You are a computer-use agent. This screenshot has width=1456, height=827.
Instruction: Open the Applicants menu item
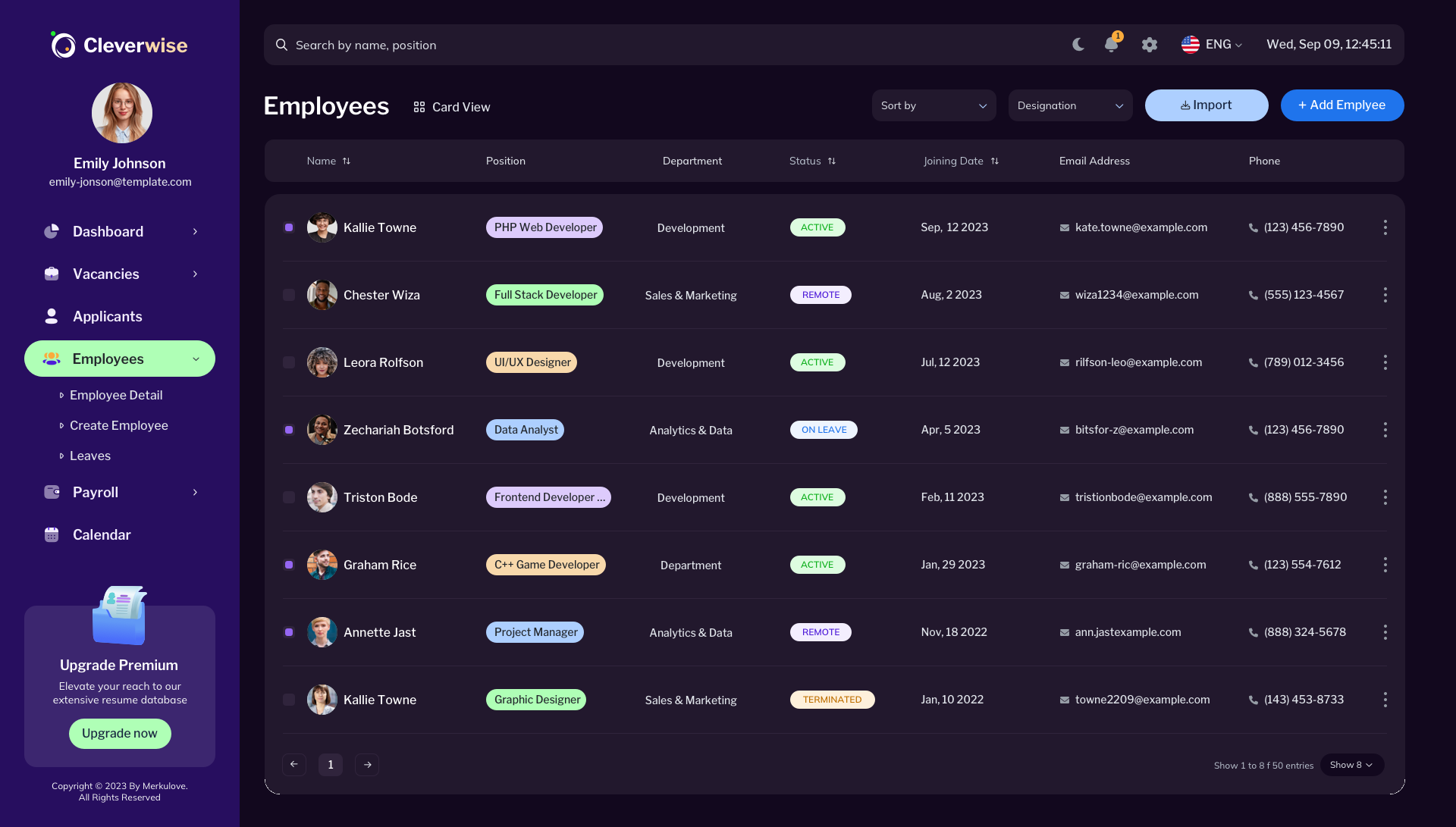point(107,316)
